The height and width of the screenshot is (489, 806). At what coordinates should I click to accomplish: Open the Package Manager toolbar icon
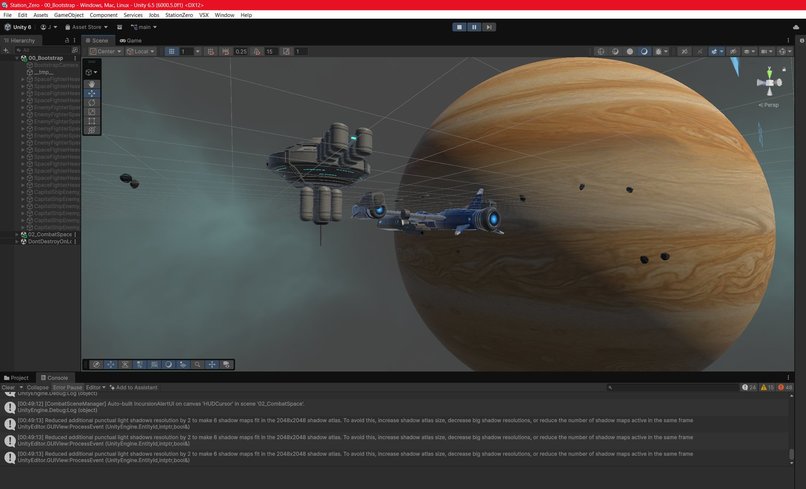(x=119, y=27)
